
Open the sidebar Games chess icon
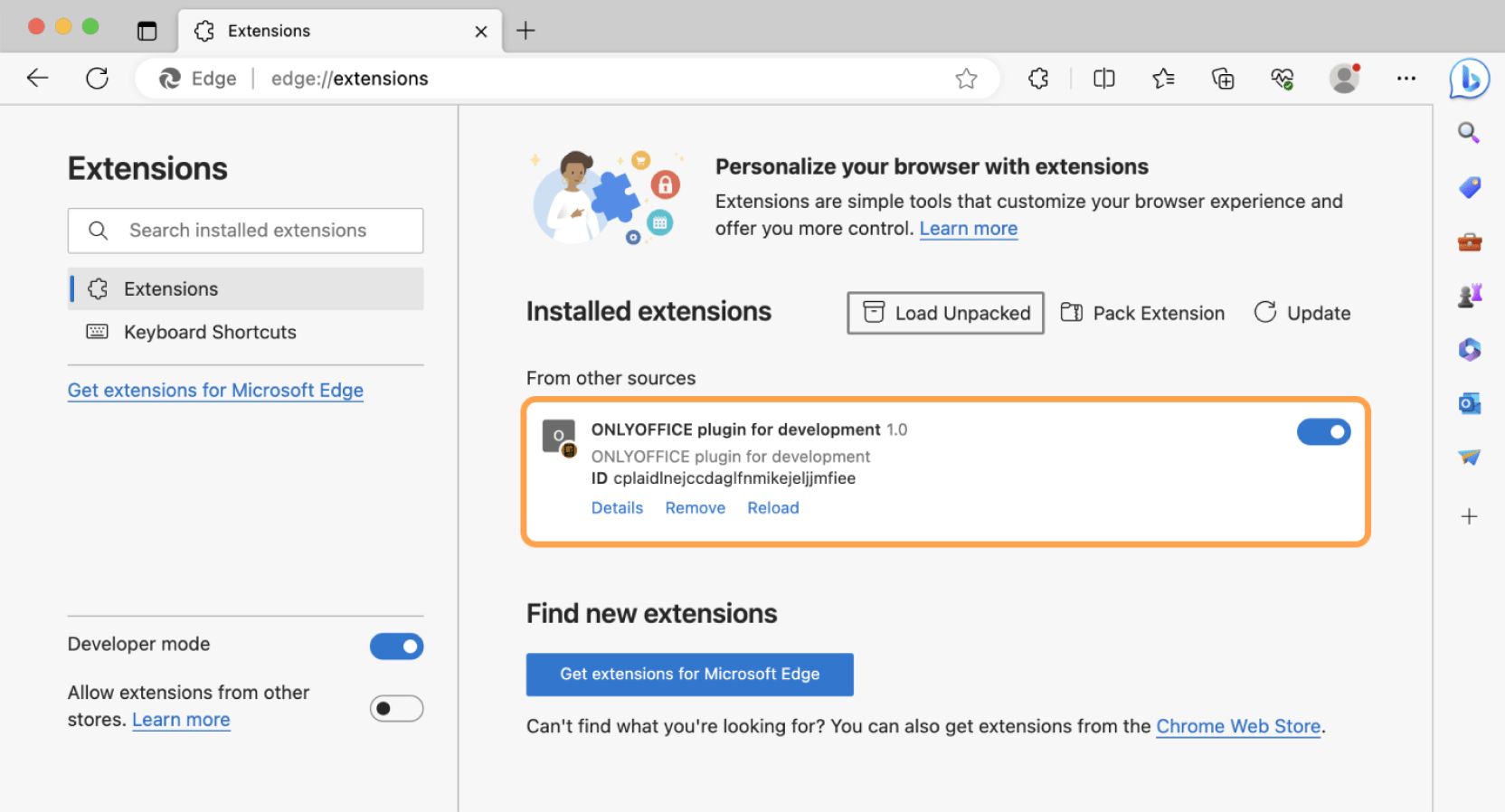pyautogui.click(x=1469, y=295)
